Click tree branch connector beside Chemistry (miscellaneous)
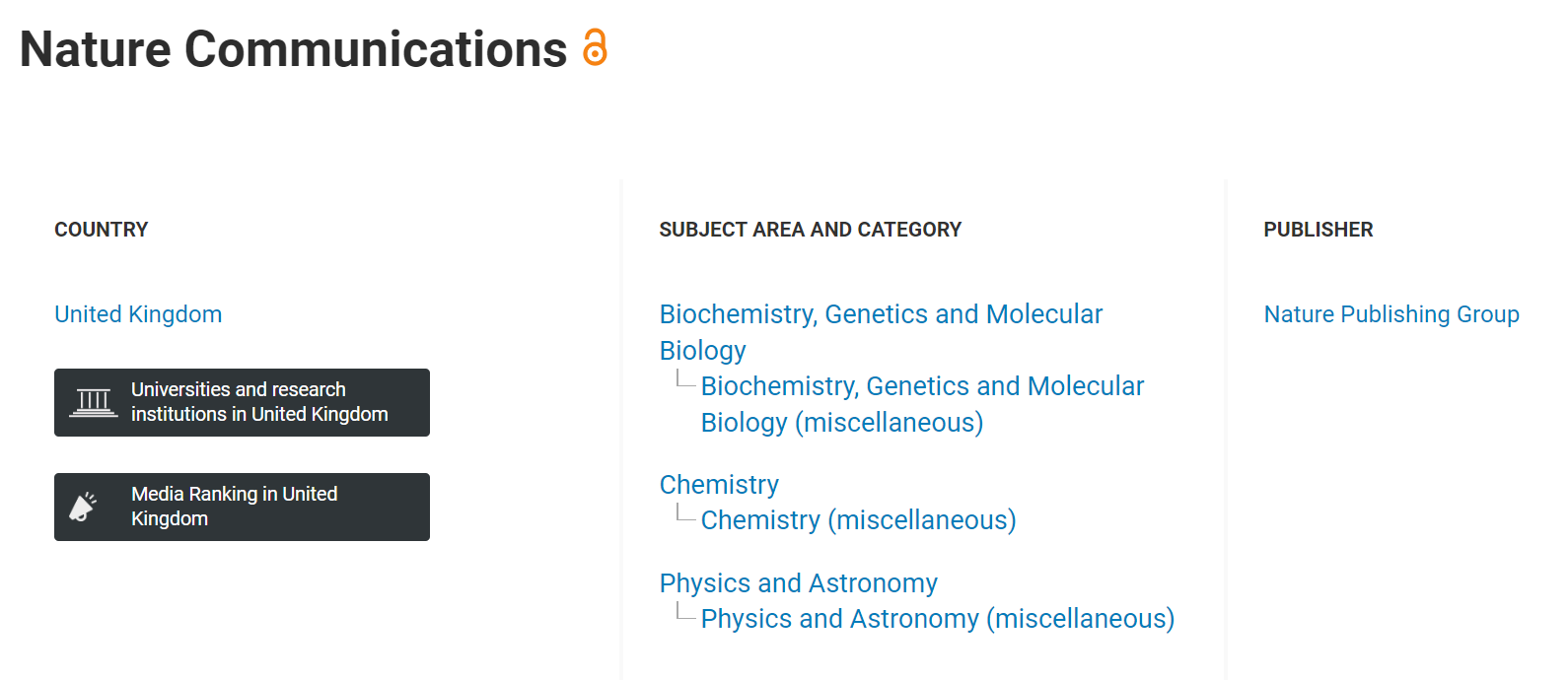 point(684,513)
